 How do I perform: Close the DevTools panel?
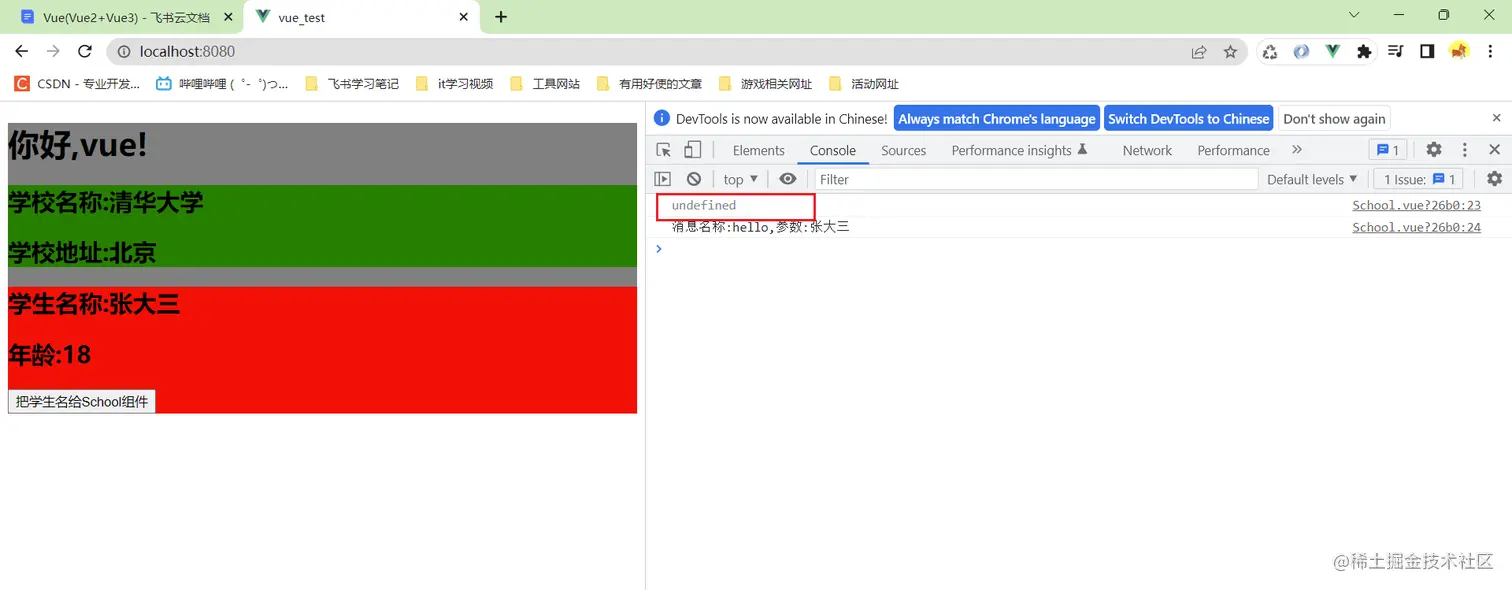pos(1494,150)
